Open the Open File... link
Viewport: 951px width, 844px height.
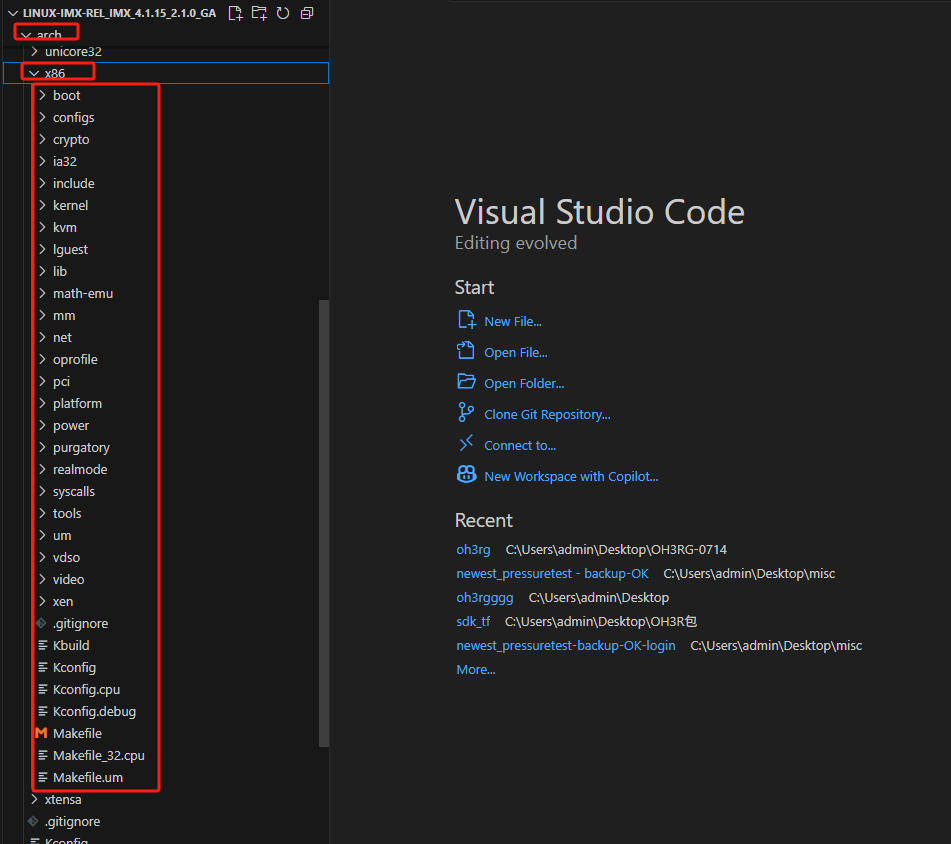[x=516, y=352]
